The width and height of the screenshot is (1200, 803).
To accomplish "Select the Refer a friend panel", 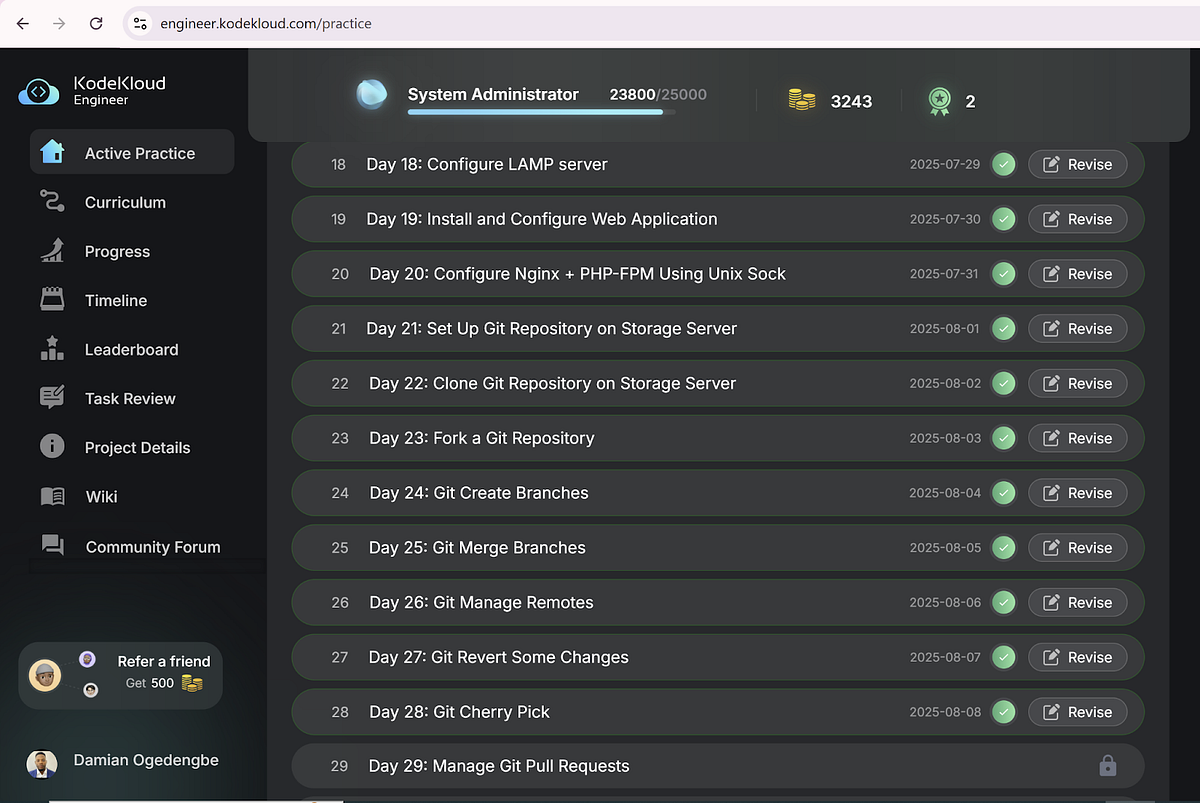I will pyautogui.click(x=120, y=675).
